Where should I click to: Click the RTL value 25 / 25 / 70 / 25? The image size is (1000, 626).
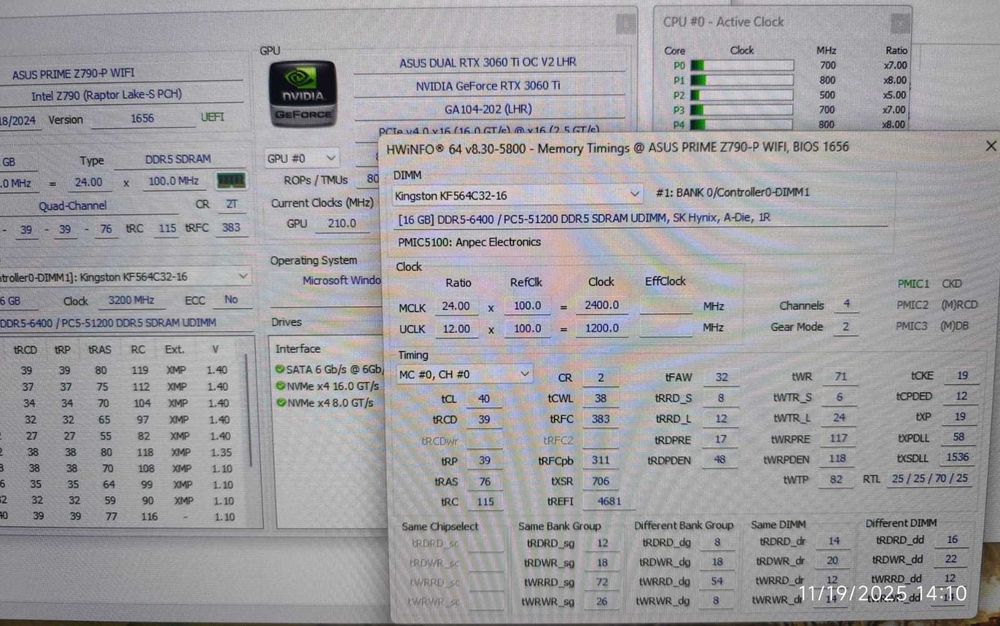(930, 478)
